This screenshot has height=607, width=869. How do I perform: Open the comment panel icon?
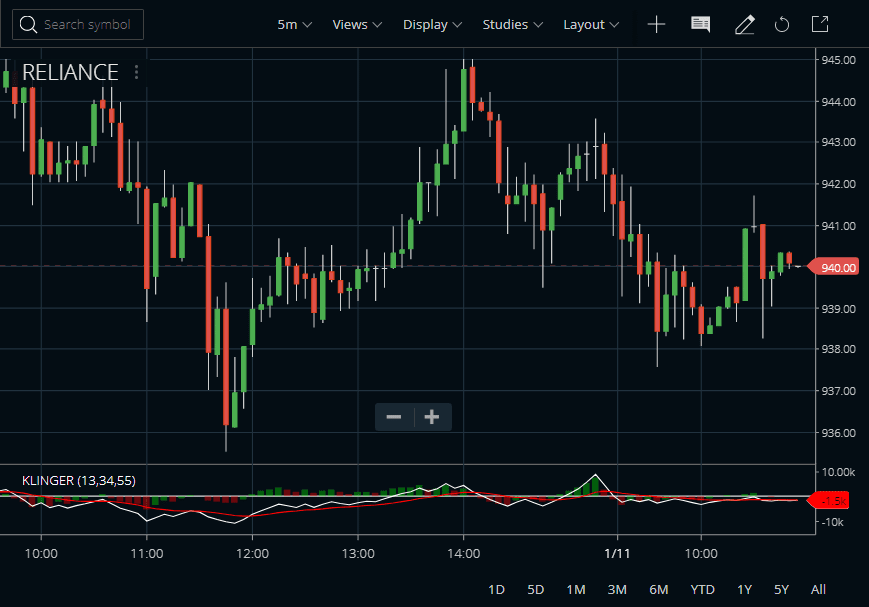coord(701,24)
